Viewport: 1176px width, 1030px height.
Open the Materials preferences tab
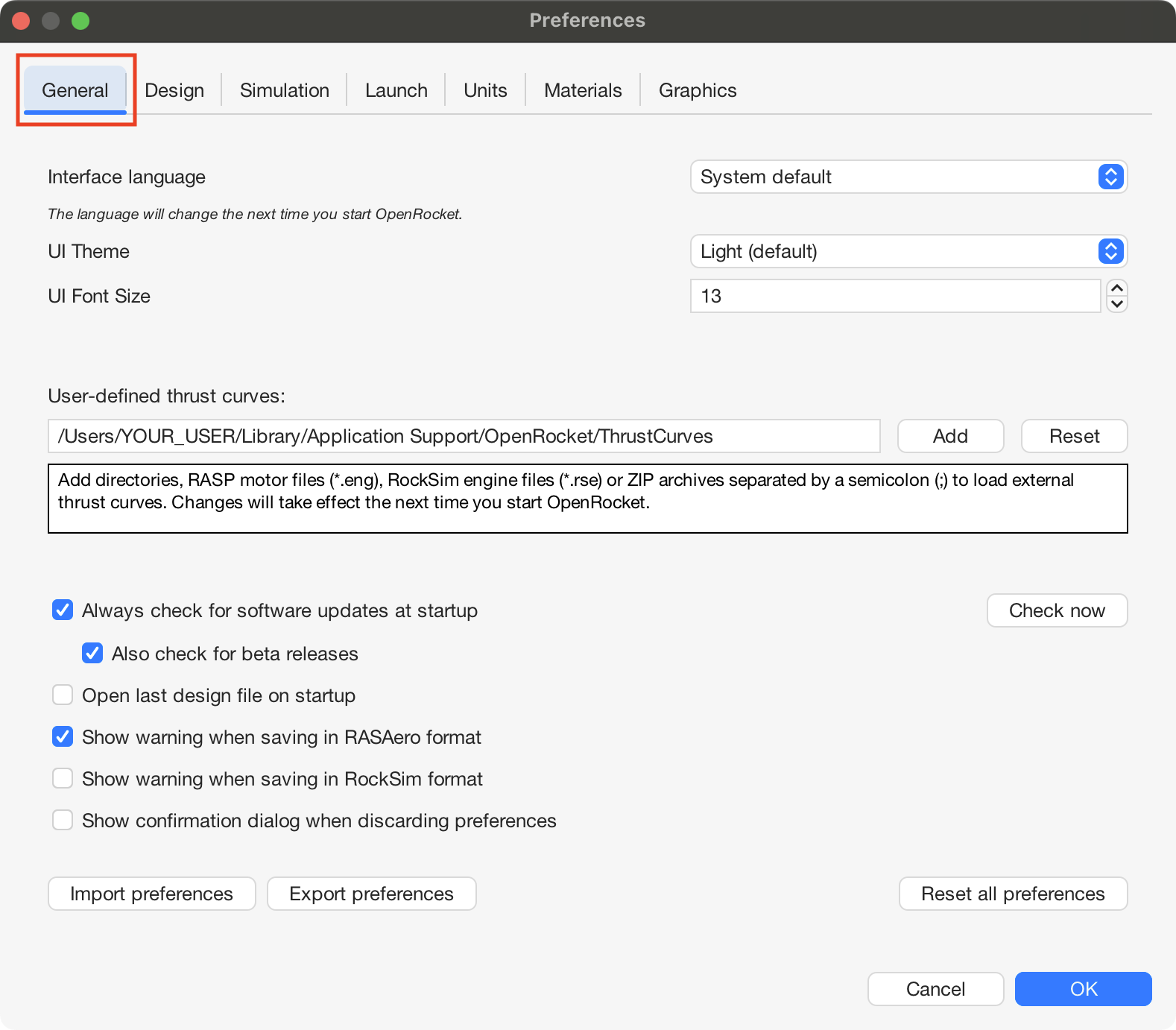coord(583,90)
